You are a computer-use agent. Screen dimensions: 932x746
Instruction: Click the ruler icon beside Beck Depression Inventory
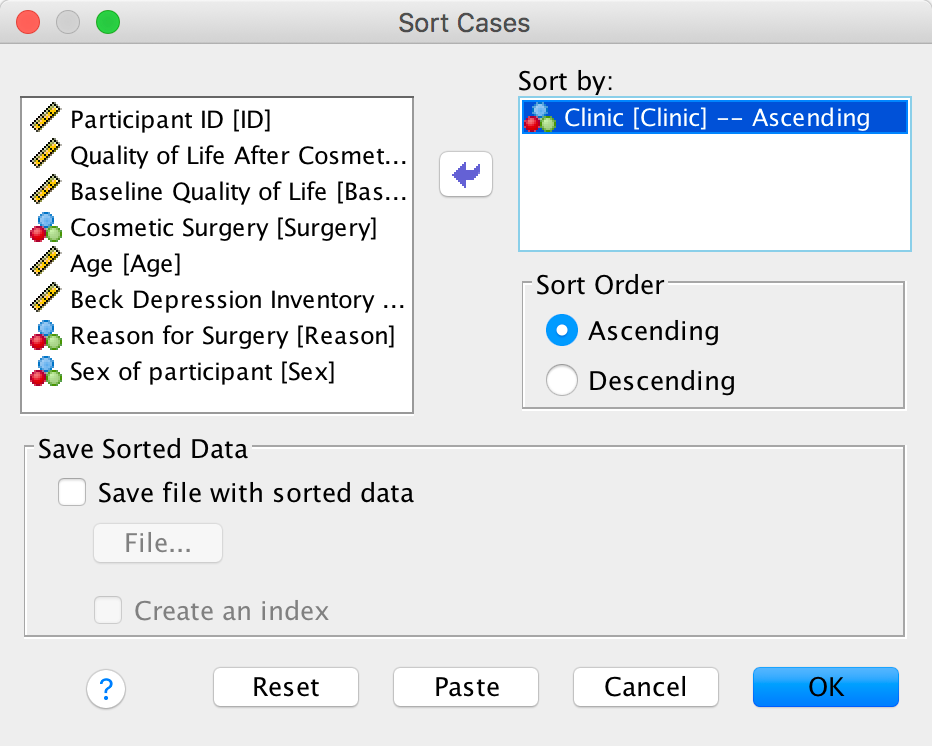(x=45, y=300)
